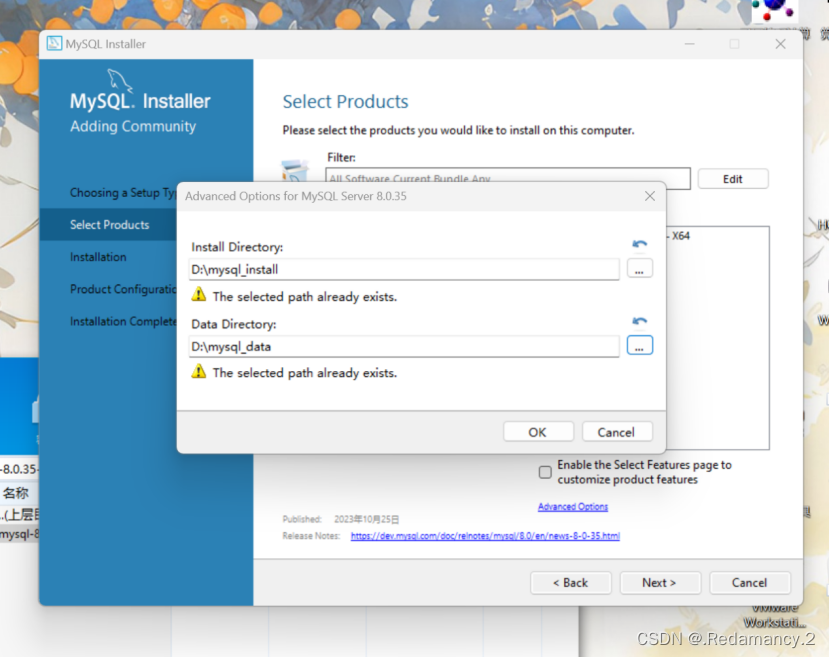Proceed with the Next > button
The width and height of the screenshot is (830, 658).
click(x=660, y=582)
